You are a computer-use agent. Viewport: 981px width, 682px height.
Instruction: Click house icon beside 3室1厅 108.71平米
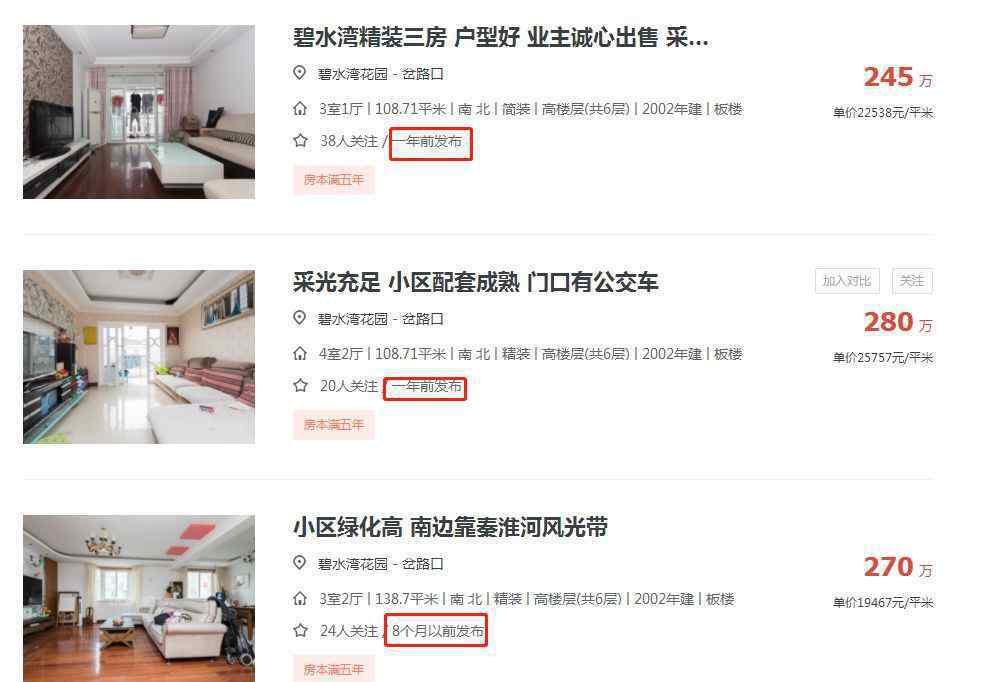coord(300,109)
